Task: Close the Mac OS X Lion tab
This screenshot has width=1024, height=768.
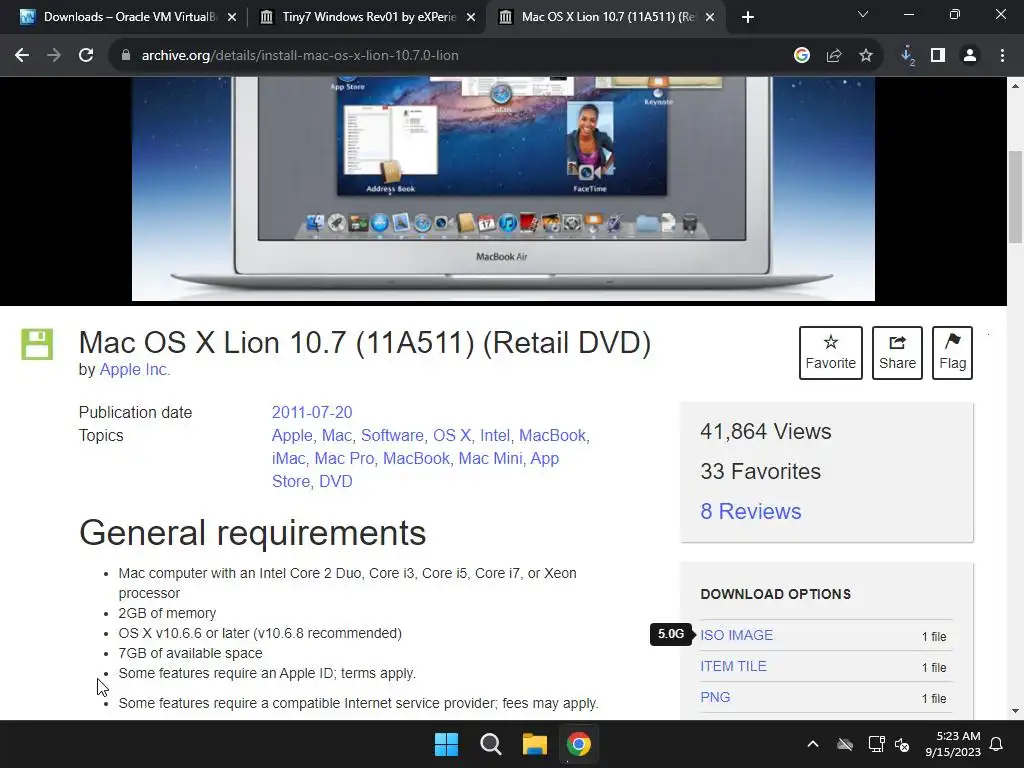Action: coord(711,17)
